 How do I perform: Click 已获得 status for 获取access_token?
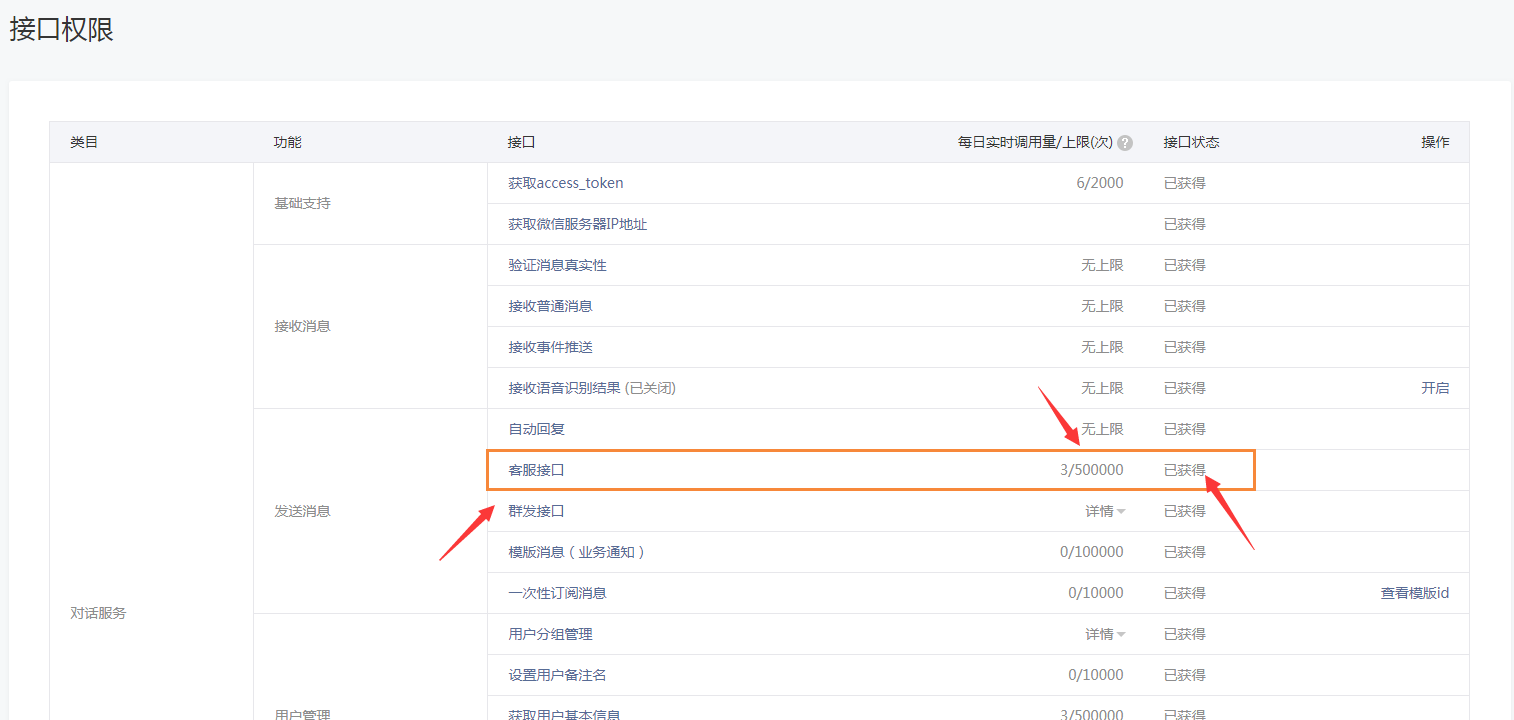pyautogui.click(x=1185, y=183)
